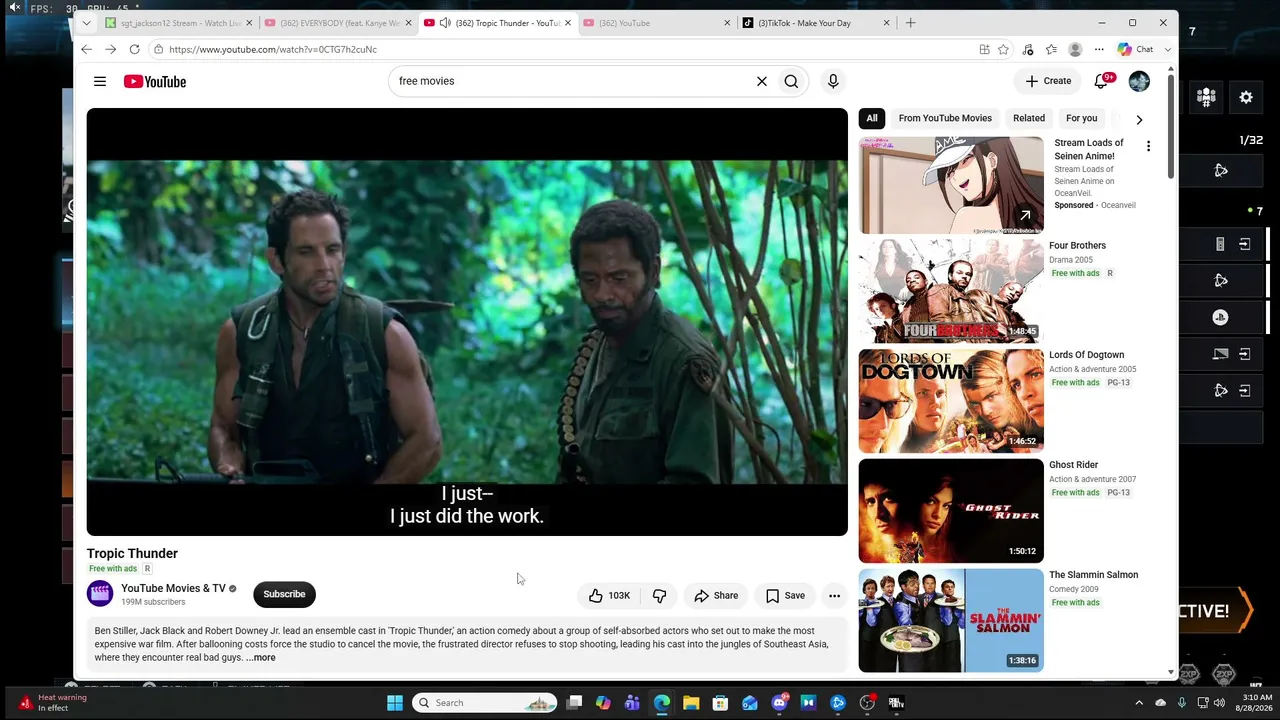The width and height of the screenshot is (1280, 720).
Task: Open the YouTube Movies & TV channel name
Action: (174, 588)
